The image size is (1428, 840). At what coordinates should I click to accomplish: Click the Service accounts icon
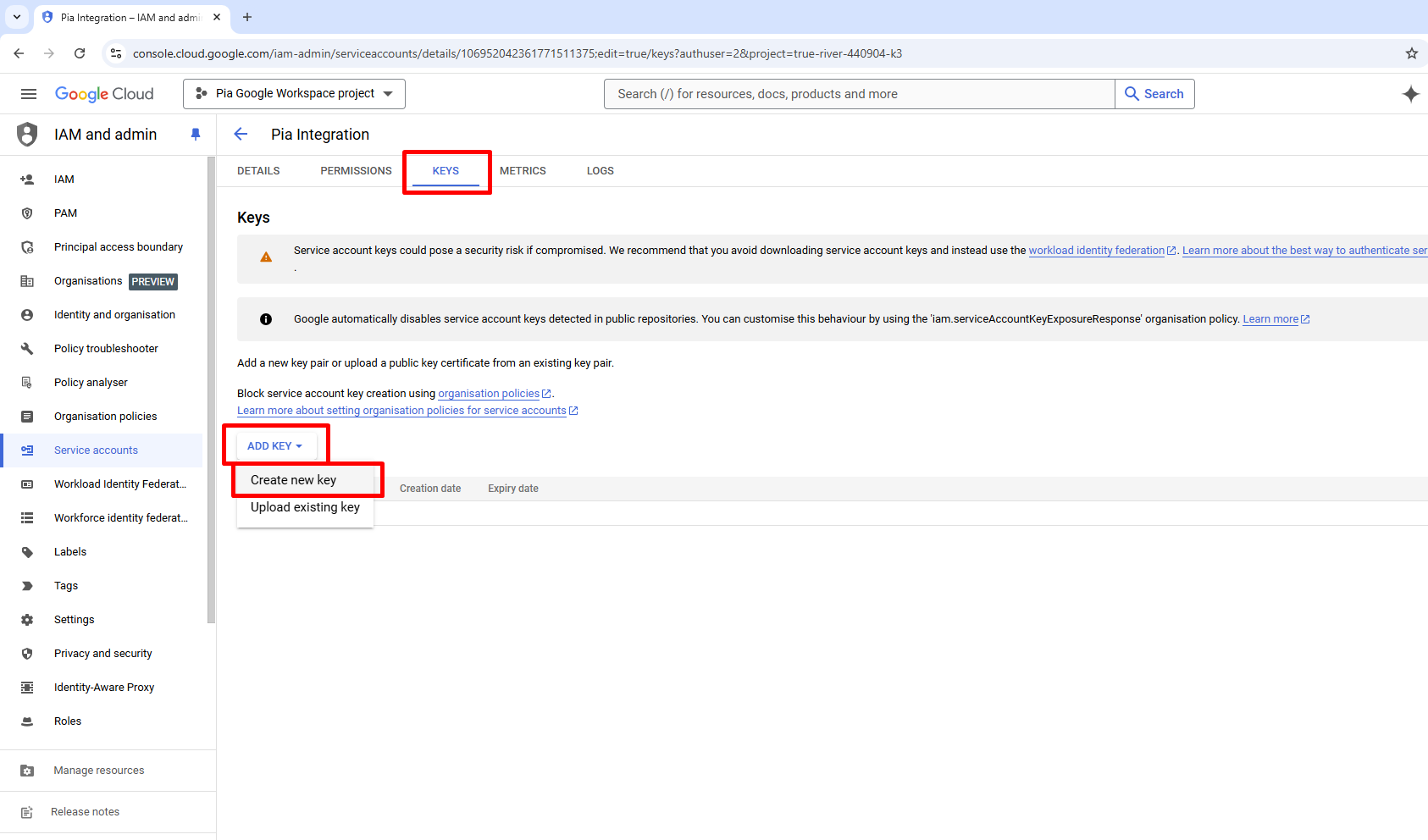(27, 450)
